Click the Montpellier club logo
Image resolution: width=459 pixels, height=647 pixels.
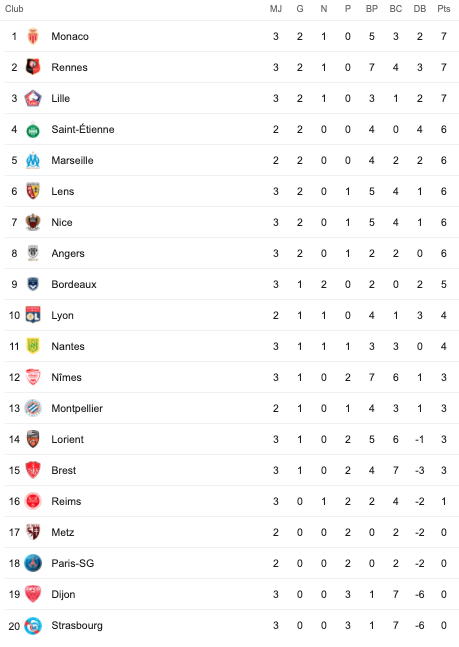(x=33, y=408)
